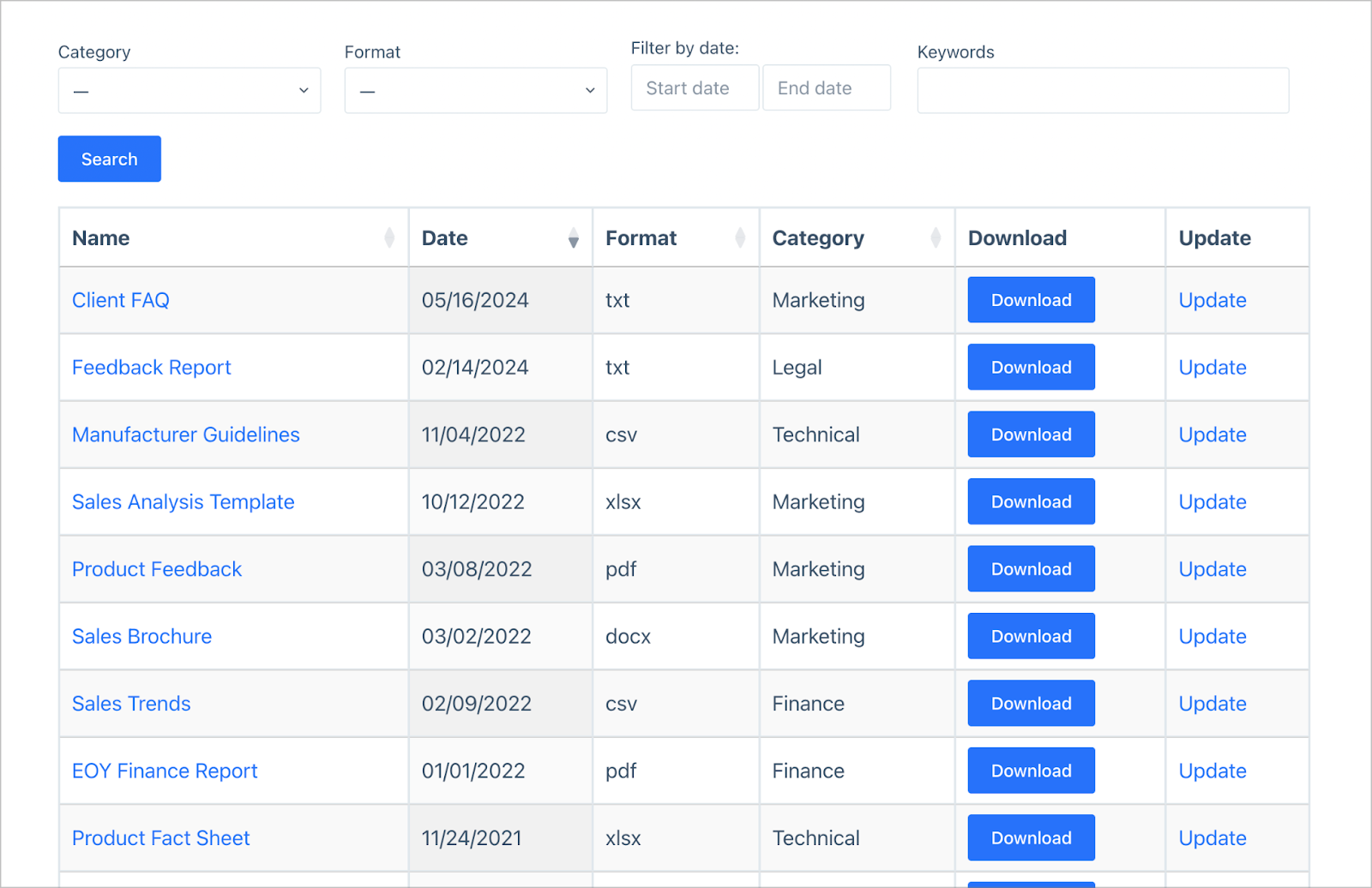Update the Client FAQ entry
This screenshot has height=888, width=1372.
click(1213, 300)
